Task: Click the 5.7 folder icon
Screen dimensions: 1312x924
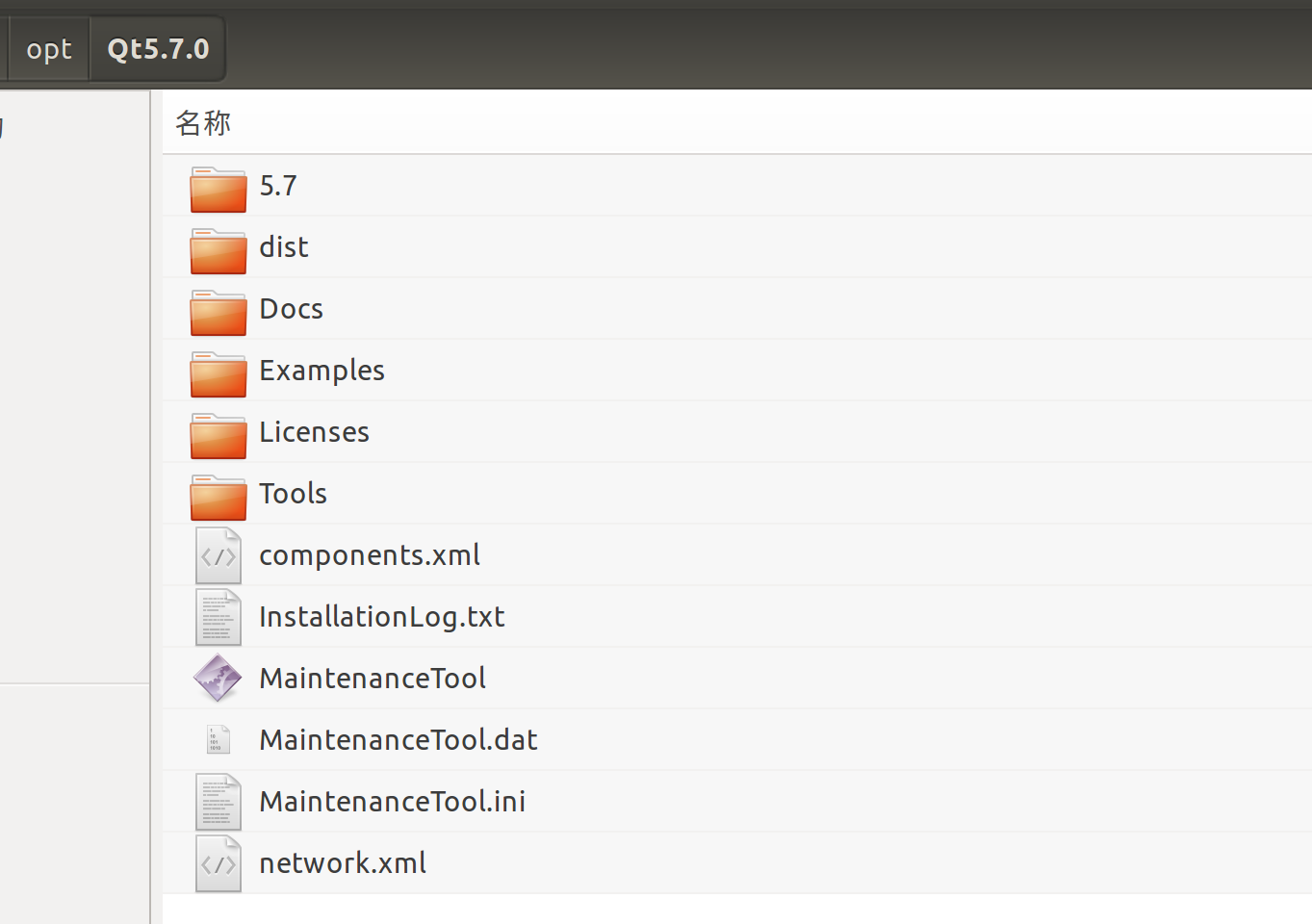Action: click(219, 189)
